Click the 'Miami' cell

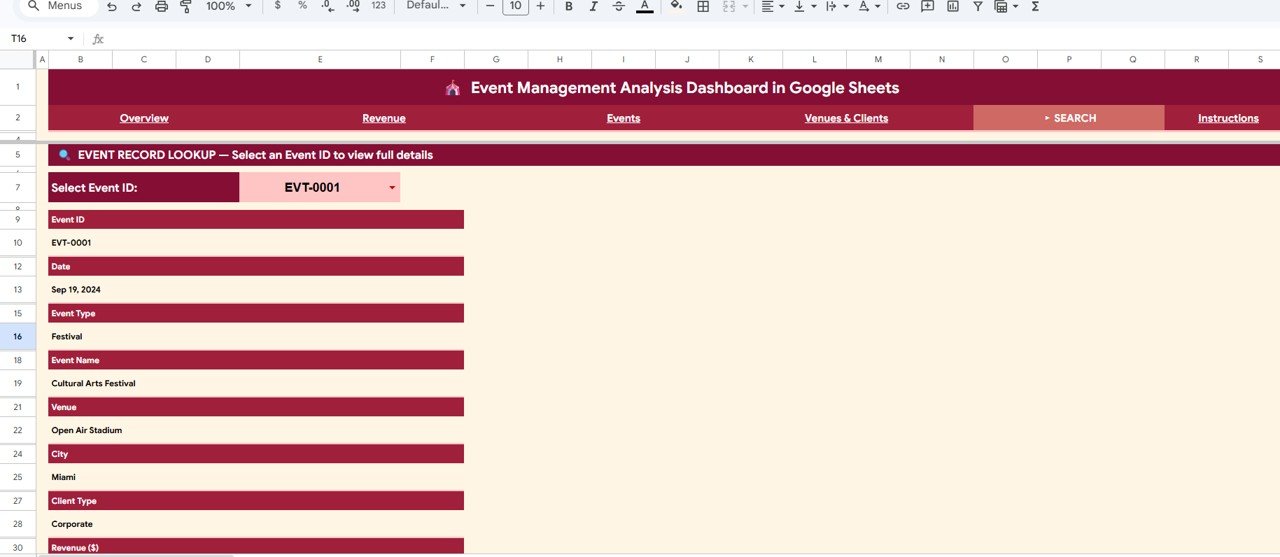(256, 477)
